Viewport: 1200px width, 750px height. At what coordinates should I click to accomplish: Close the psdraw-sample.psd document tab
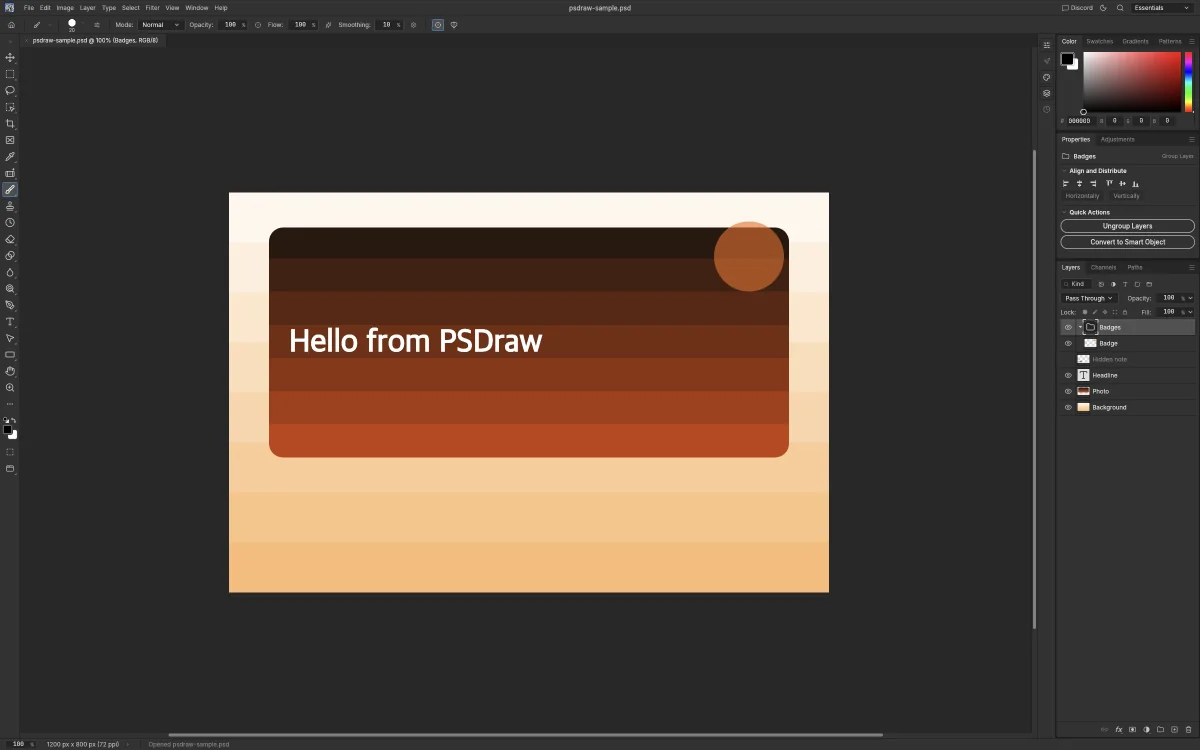pyautogui.click(x=27, y=41)
